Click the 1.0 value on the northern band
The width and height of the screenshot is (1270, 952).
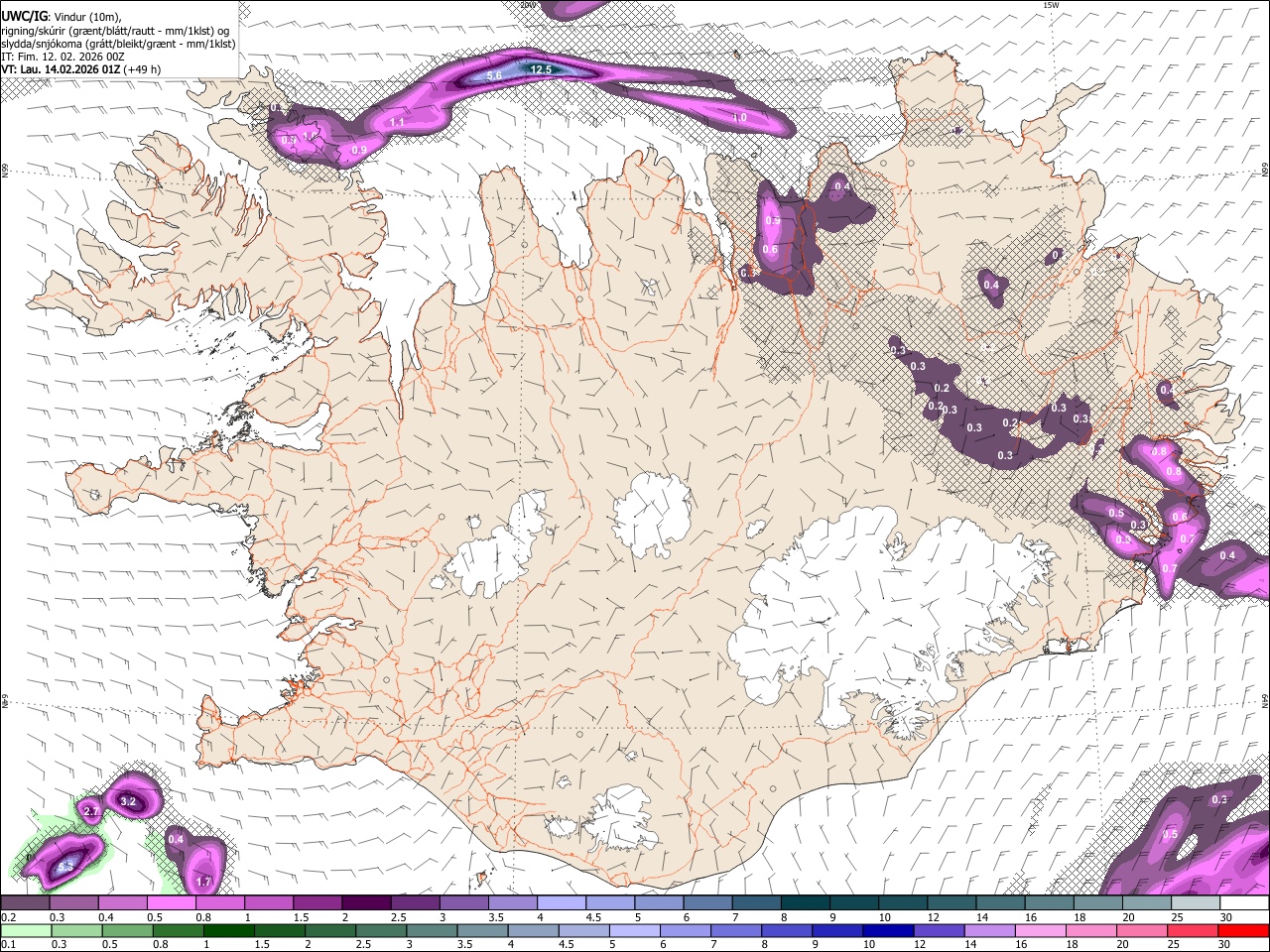pos(739,117)
